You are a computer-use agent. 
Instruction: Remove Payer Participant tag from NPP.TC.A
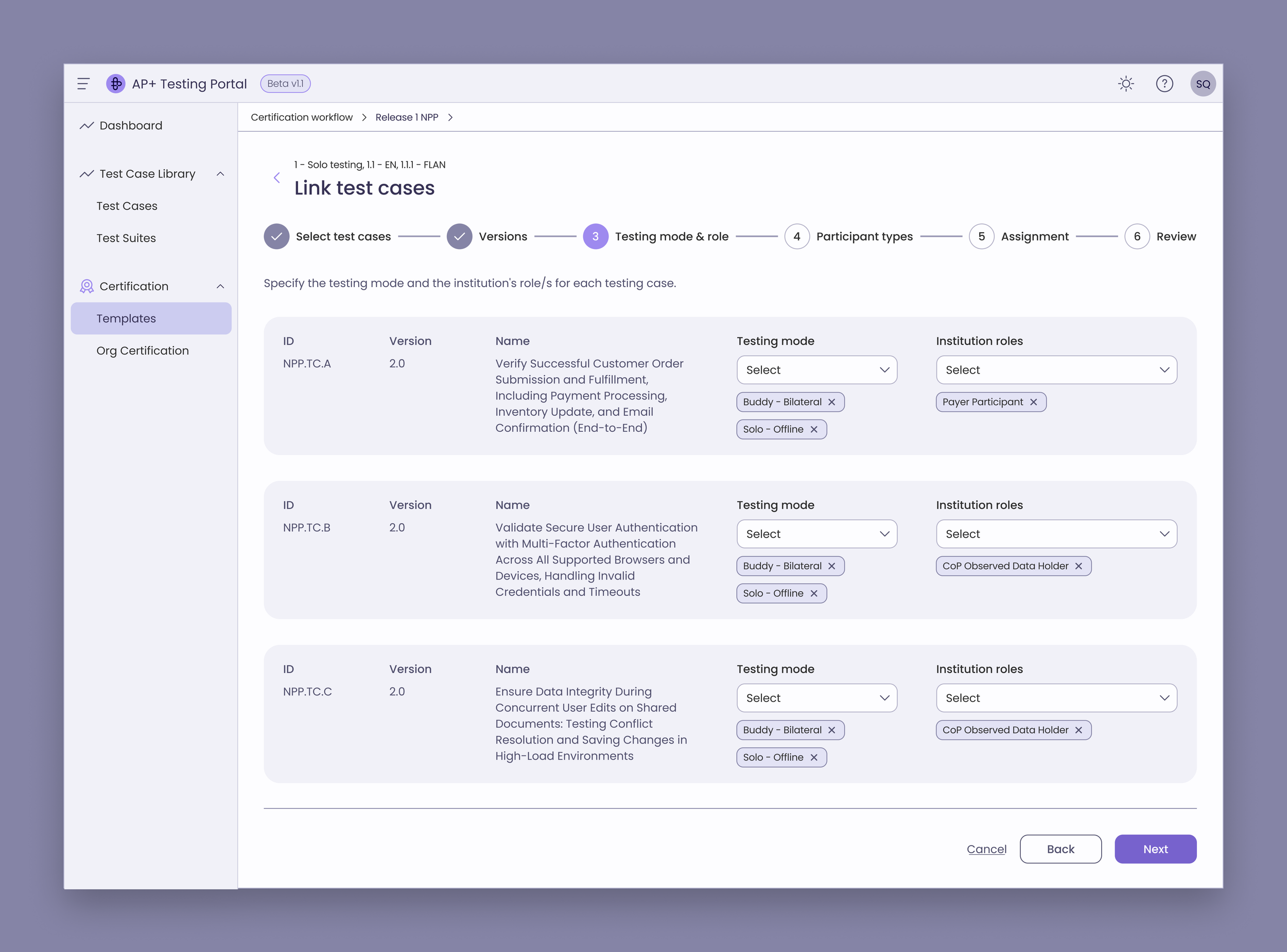click(1033, 402)
